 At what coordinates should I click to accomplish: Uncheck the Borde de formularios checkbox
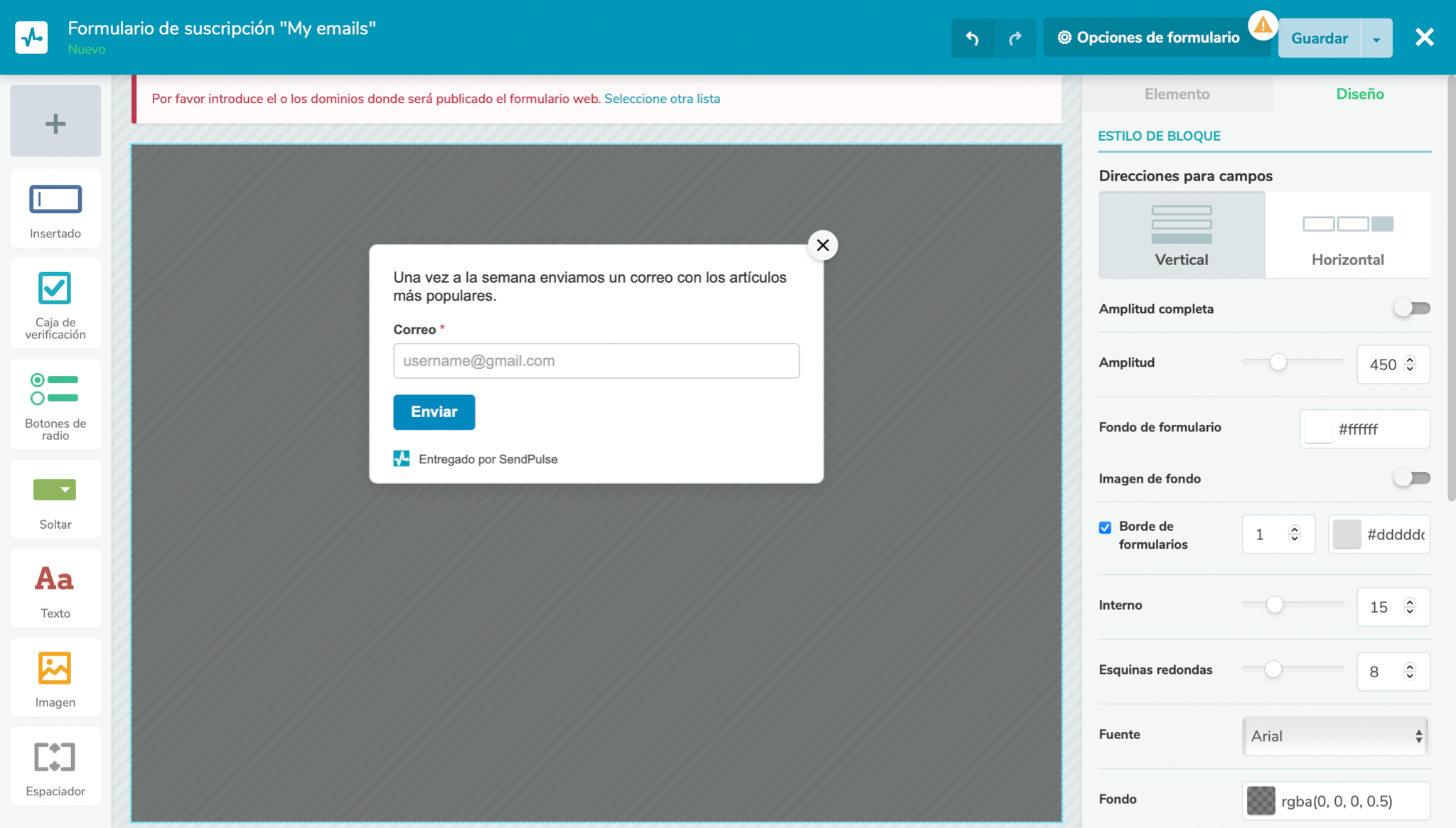coord(1105,527)
